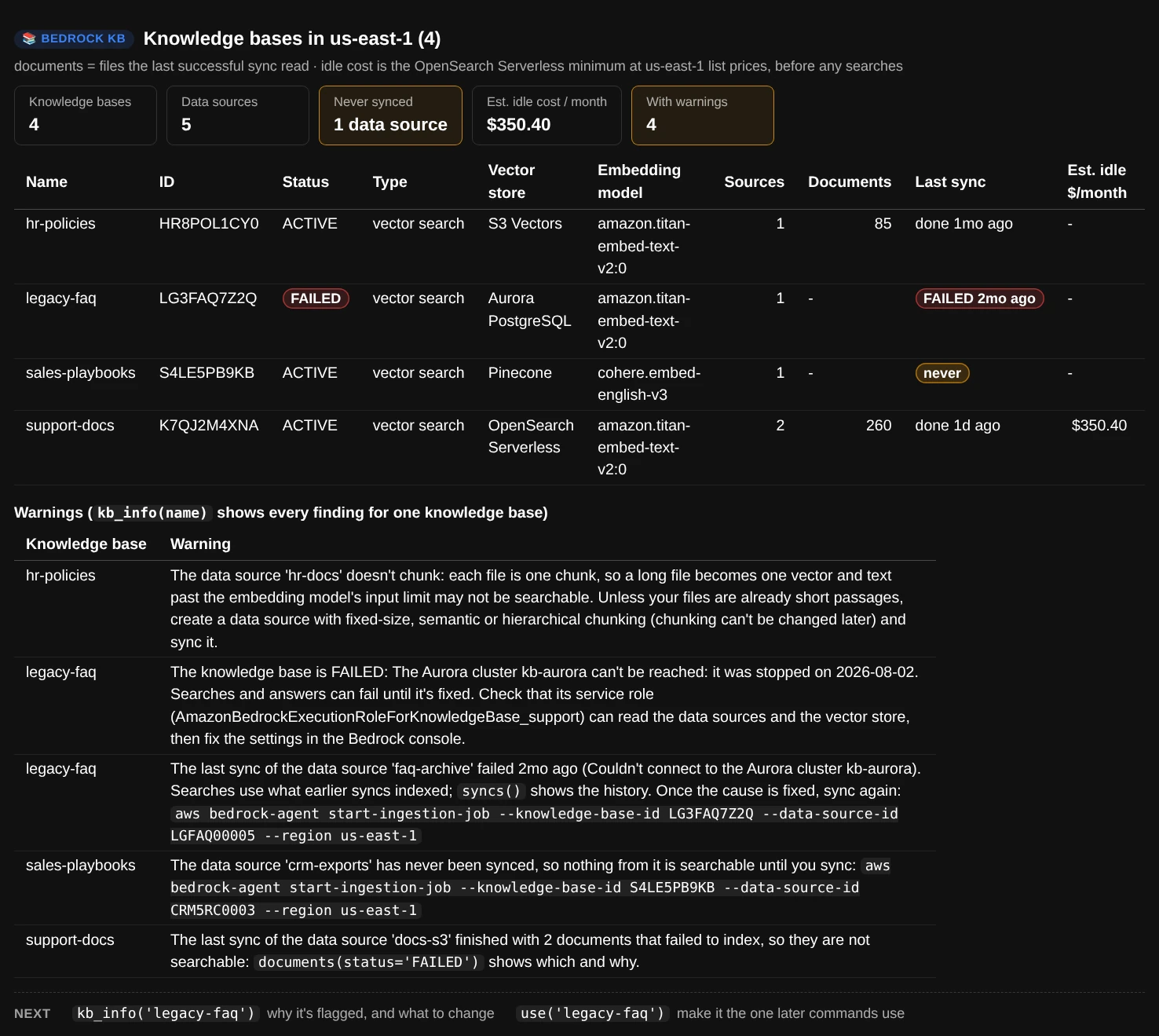Image resolution: width=1159 pixels, height=1036 pixels.
Task: Open the Never synced summary card
Action: coord(390,115)
